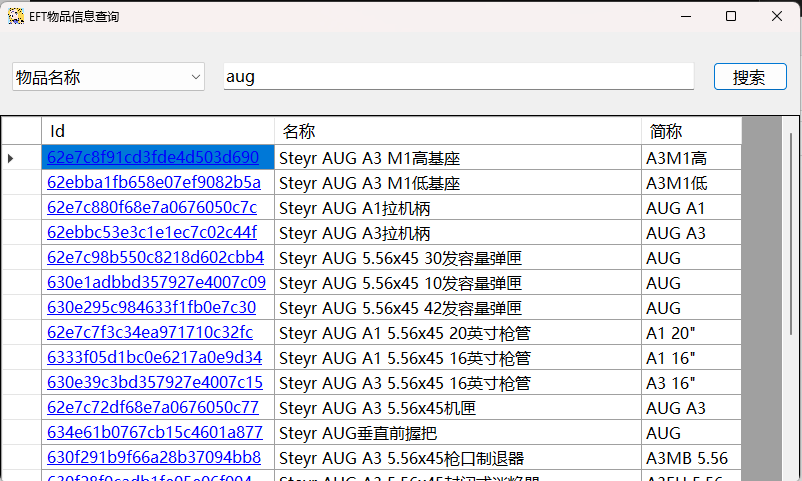802x481 pixels.
Task: Open link 62ebba1fb658e07ef9082b5a
Action: click(154, 182)
